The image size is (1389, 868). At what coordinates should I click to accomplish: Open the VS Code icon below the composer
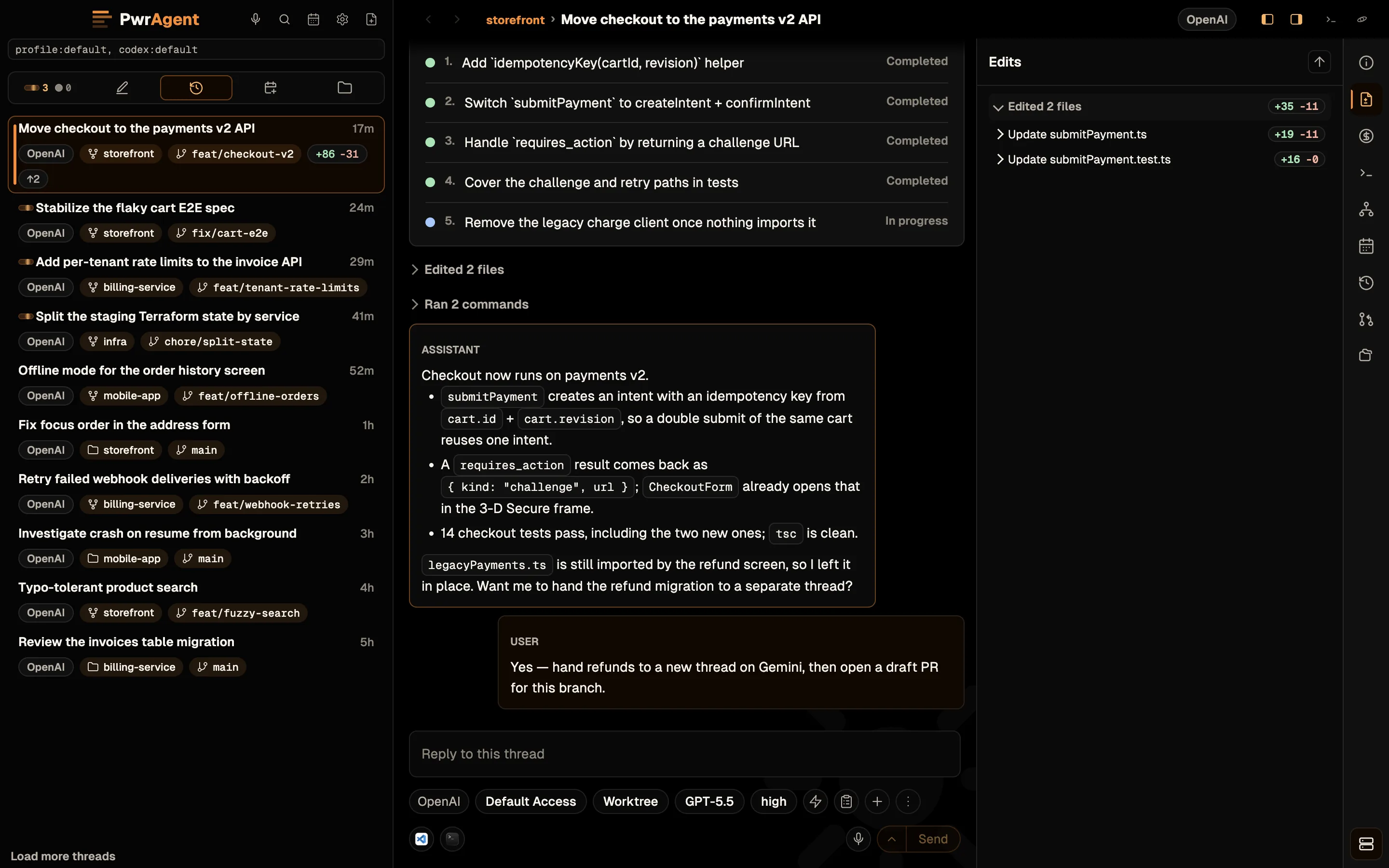422,839
